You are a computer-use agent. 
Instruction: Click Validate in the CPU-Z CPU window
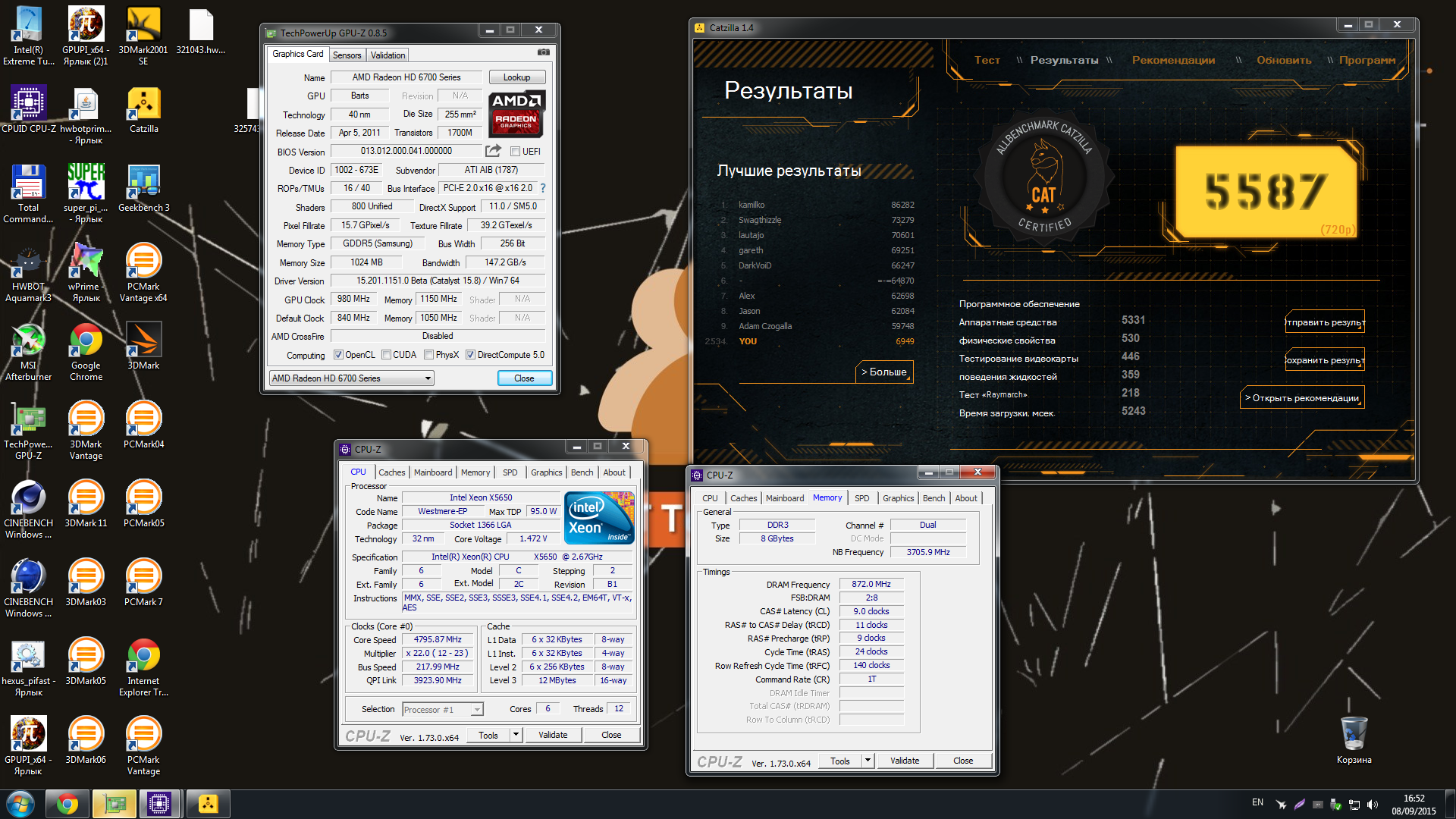pyautogui.click(x=553, y=735)
